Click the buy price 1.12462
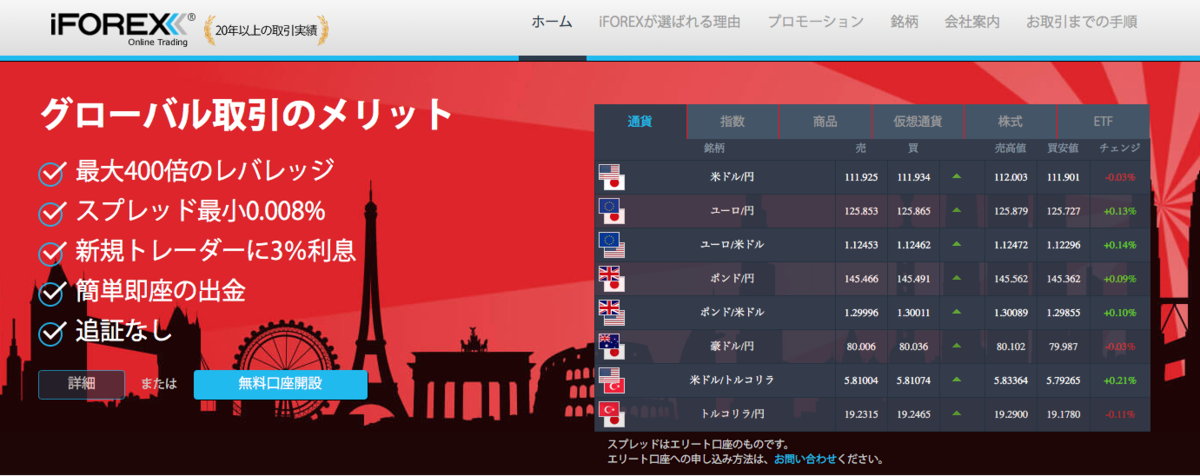The height and width of the screenshot is (476, 1200). 914,245
